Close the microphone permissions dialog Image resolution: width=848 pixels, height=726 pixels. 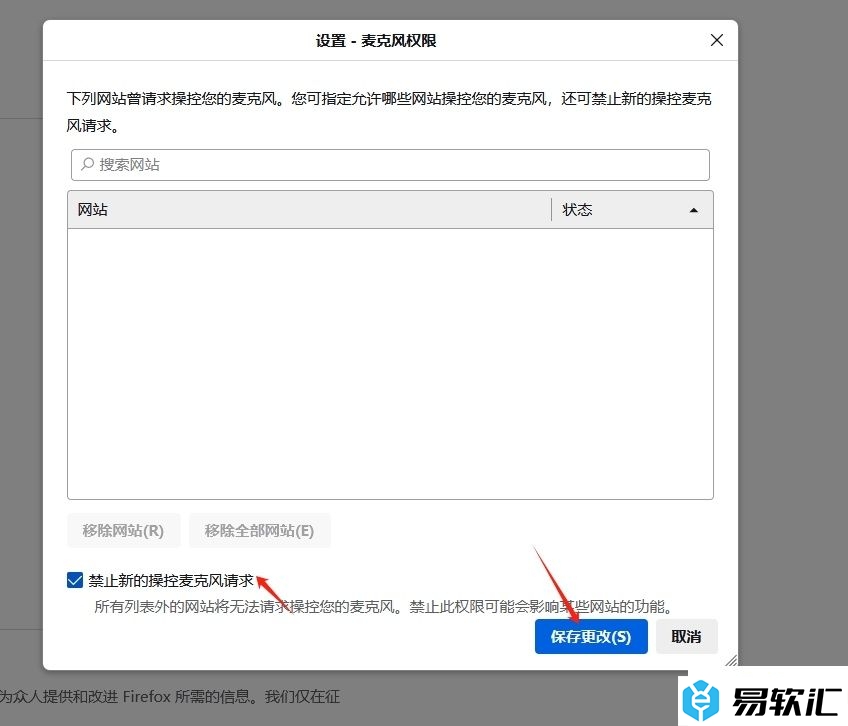(x=717, y=40)
